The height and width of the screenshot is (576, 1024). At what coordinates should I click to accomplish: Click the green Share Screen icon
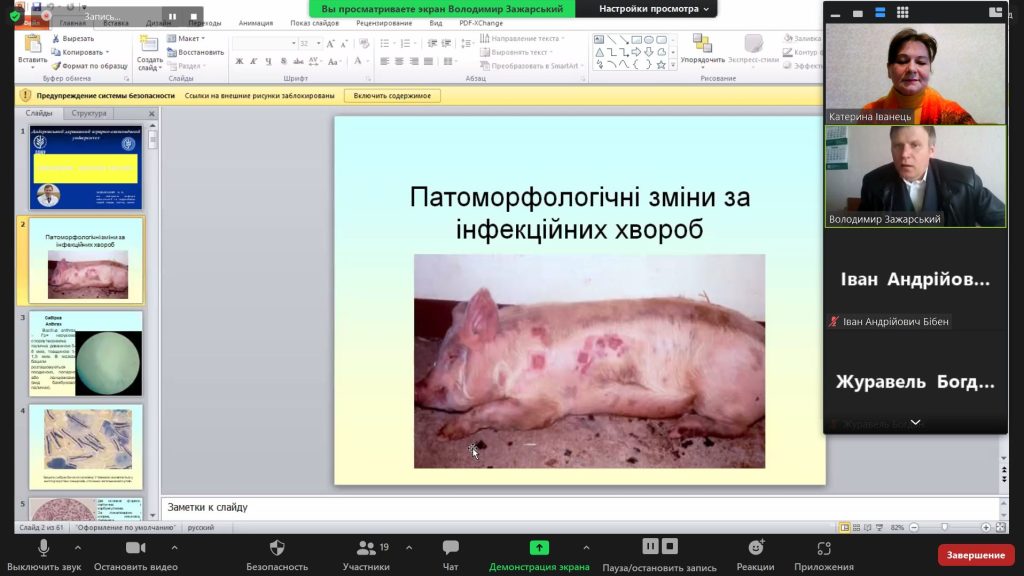(539, 547)
